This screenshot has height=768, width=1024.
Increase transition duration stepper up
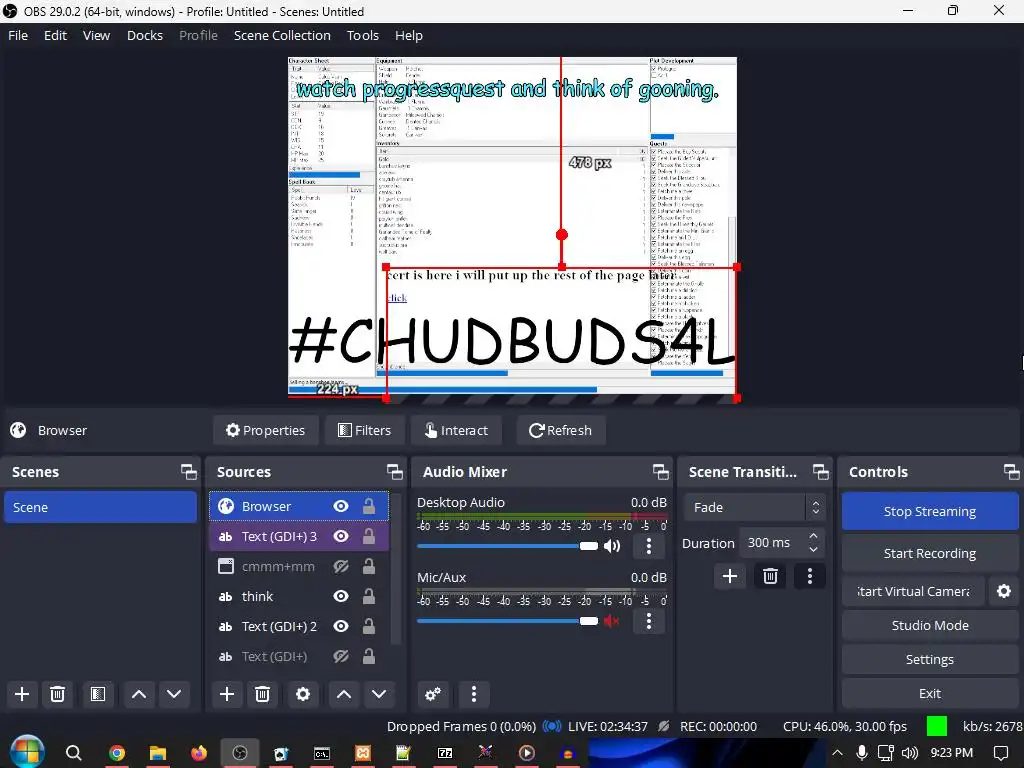813,536
